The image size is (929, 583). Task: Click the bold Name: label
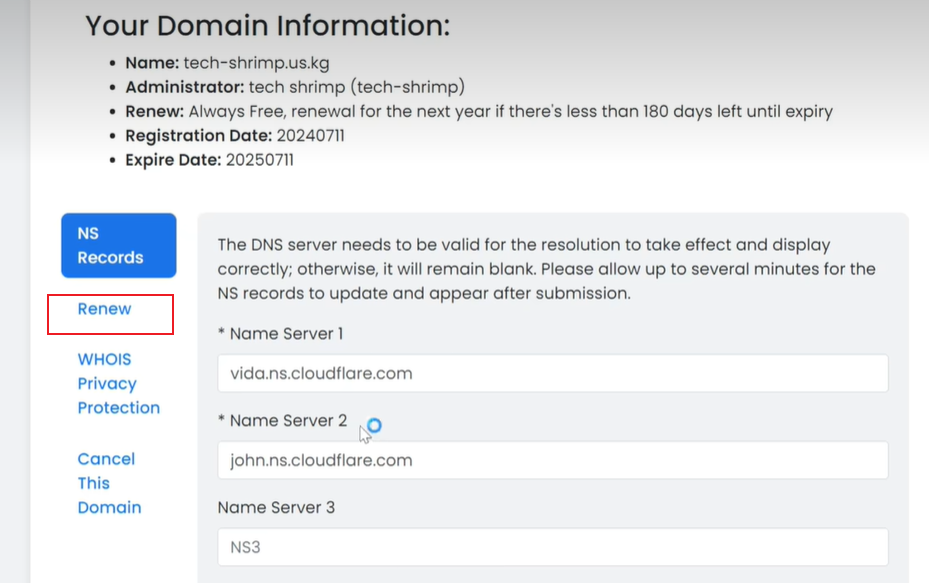(152, 63)
